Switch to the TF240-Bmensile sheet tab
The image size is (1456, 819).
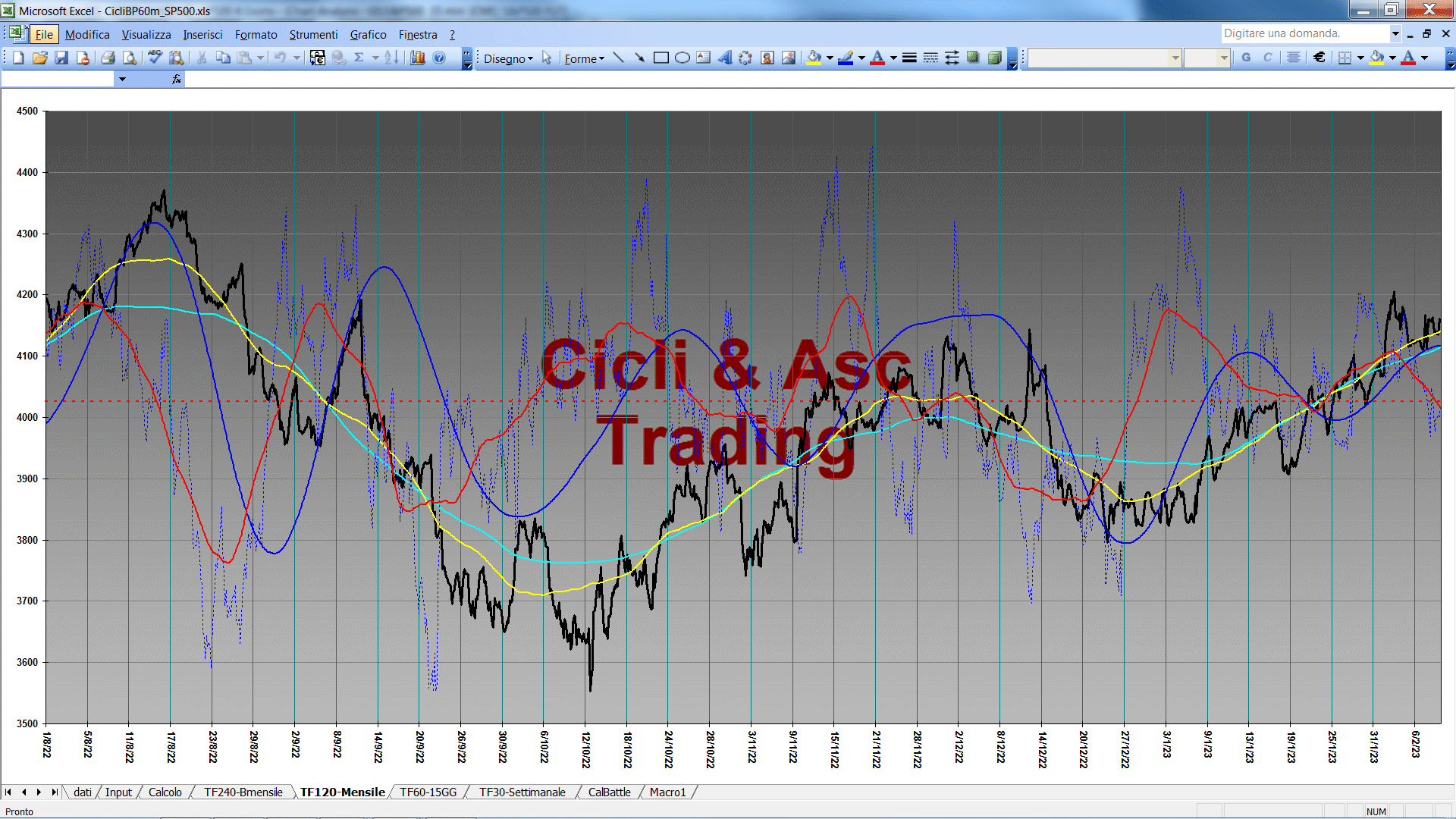(243, 792)
